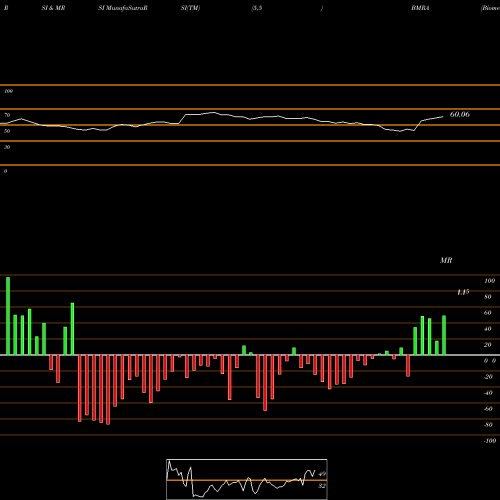Viewport: 500px width, 500px height.
Task: Click the 70 level label on RSI axis
Action: (x=7, y=115)
